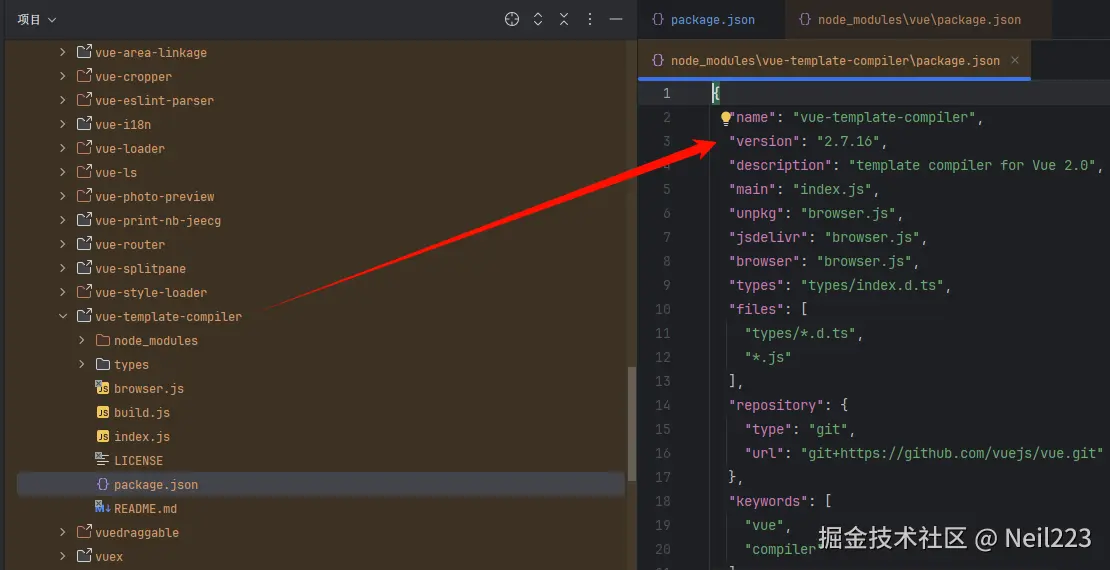Click the "keywords" key on line 18

[x=769, y=501]
